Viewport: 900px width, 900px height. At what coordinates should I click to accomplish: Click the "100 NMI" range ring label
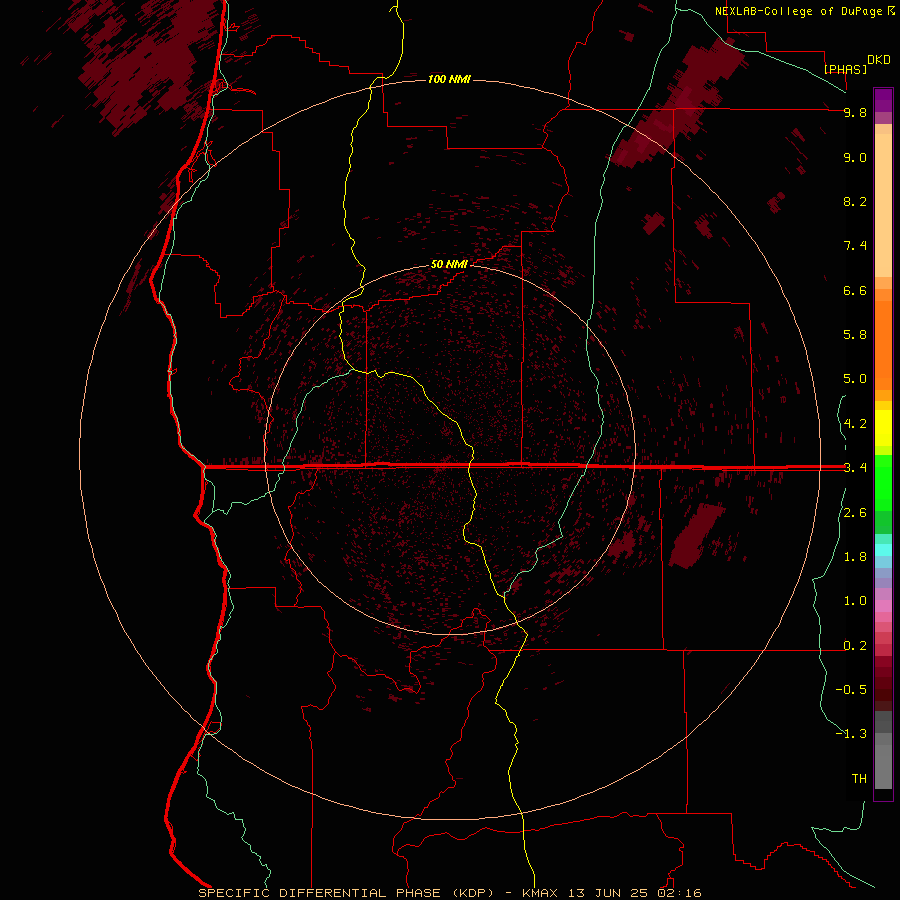449,79
